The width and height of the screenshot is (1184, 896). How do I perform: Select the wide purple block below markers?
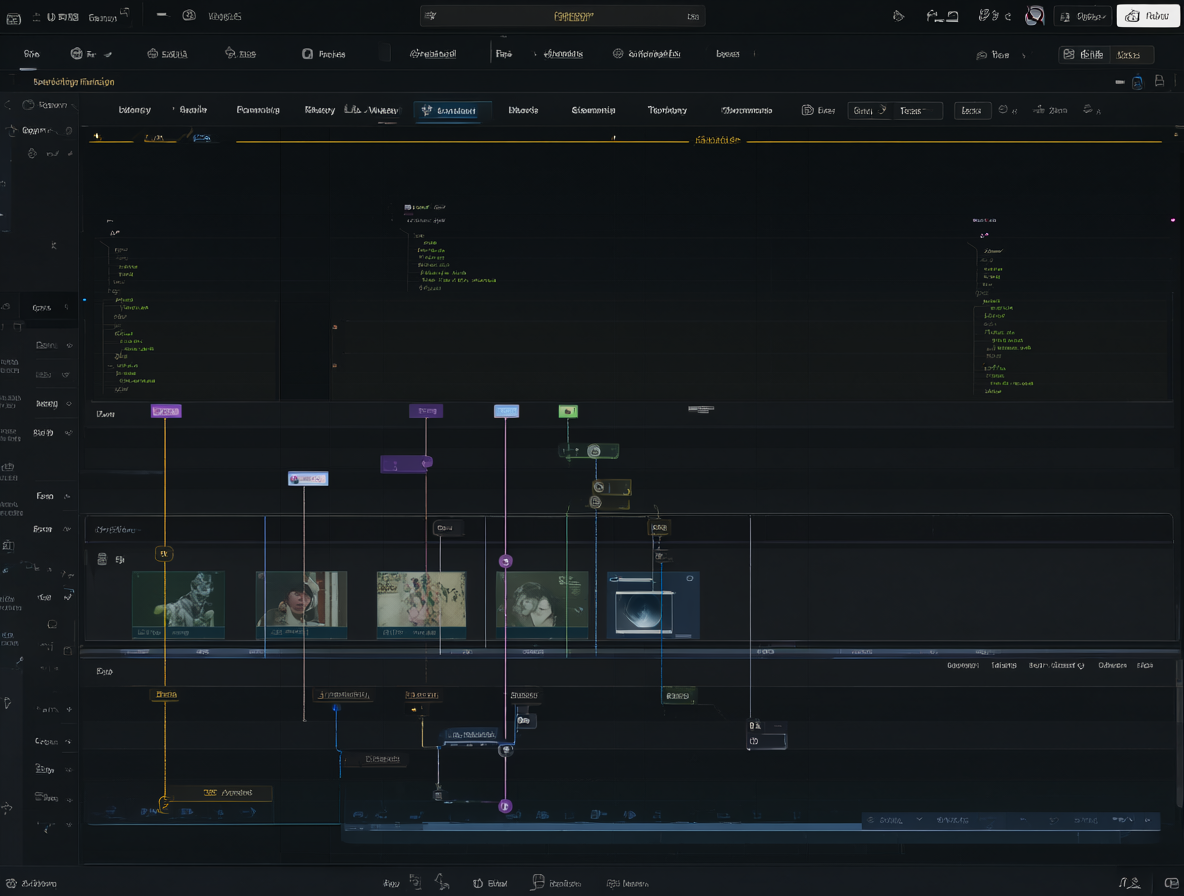[406, 464]
